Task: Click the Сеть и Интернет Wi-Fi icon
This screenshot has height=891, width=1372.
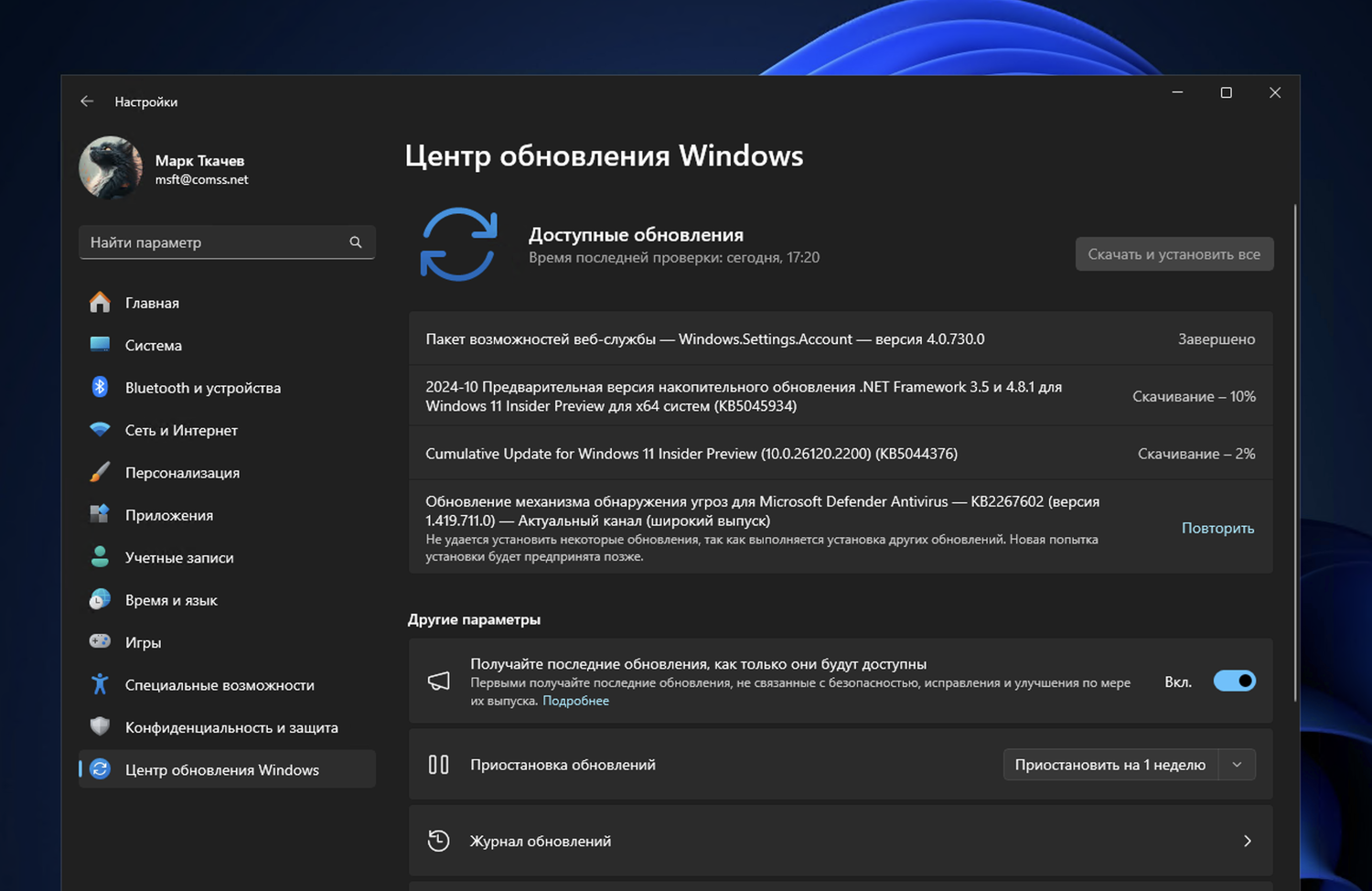Action: pyautogui.click(x=100, y=430)
